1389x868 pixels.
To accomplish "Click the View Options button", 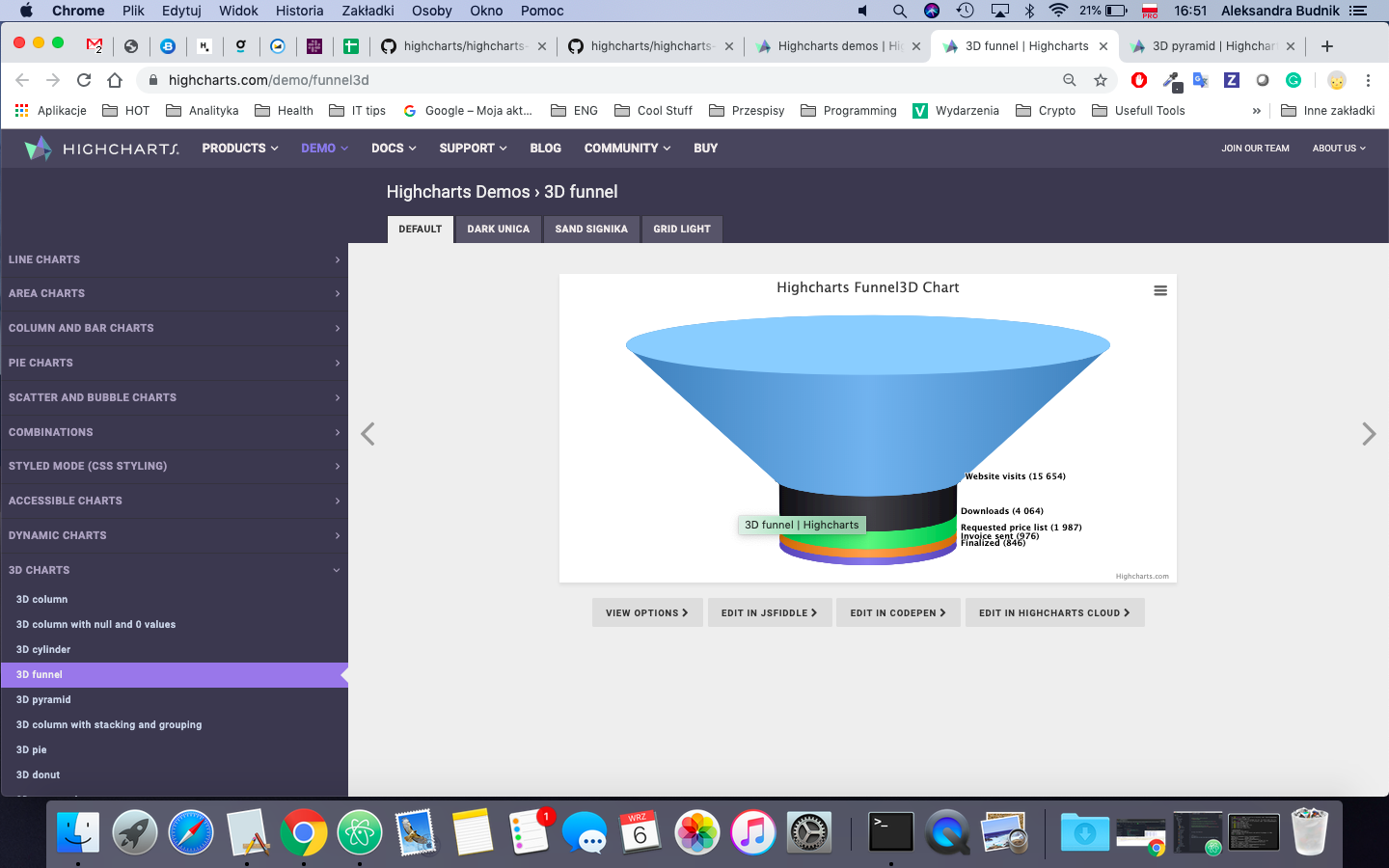I will pyautogui.click(x=647, y=612).
